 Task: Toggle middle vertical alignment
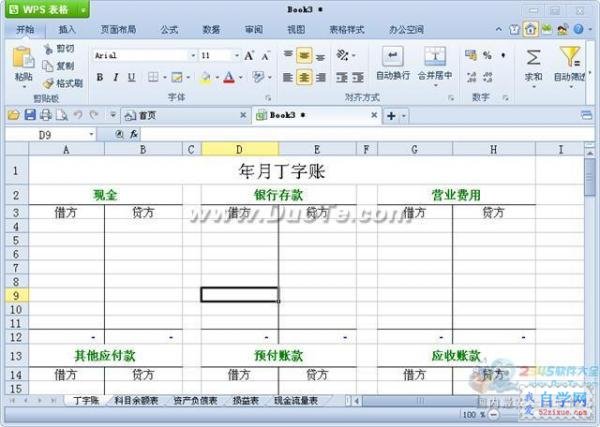tap(304, 56)
